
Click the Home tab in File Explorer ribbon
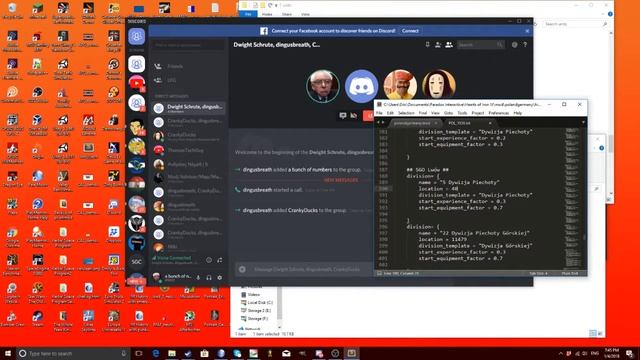click(x=267, y=14)
